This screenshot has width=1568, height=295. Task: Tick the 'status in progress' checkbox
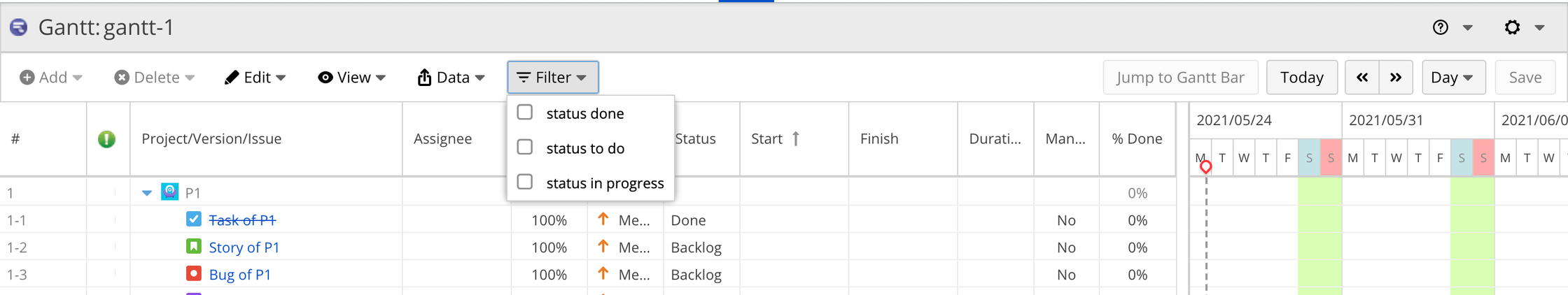point(525,182)
